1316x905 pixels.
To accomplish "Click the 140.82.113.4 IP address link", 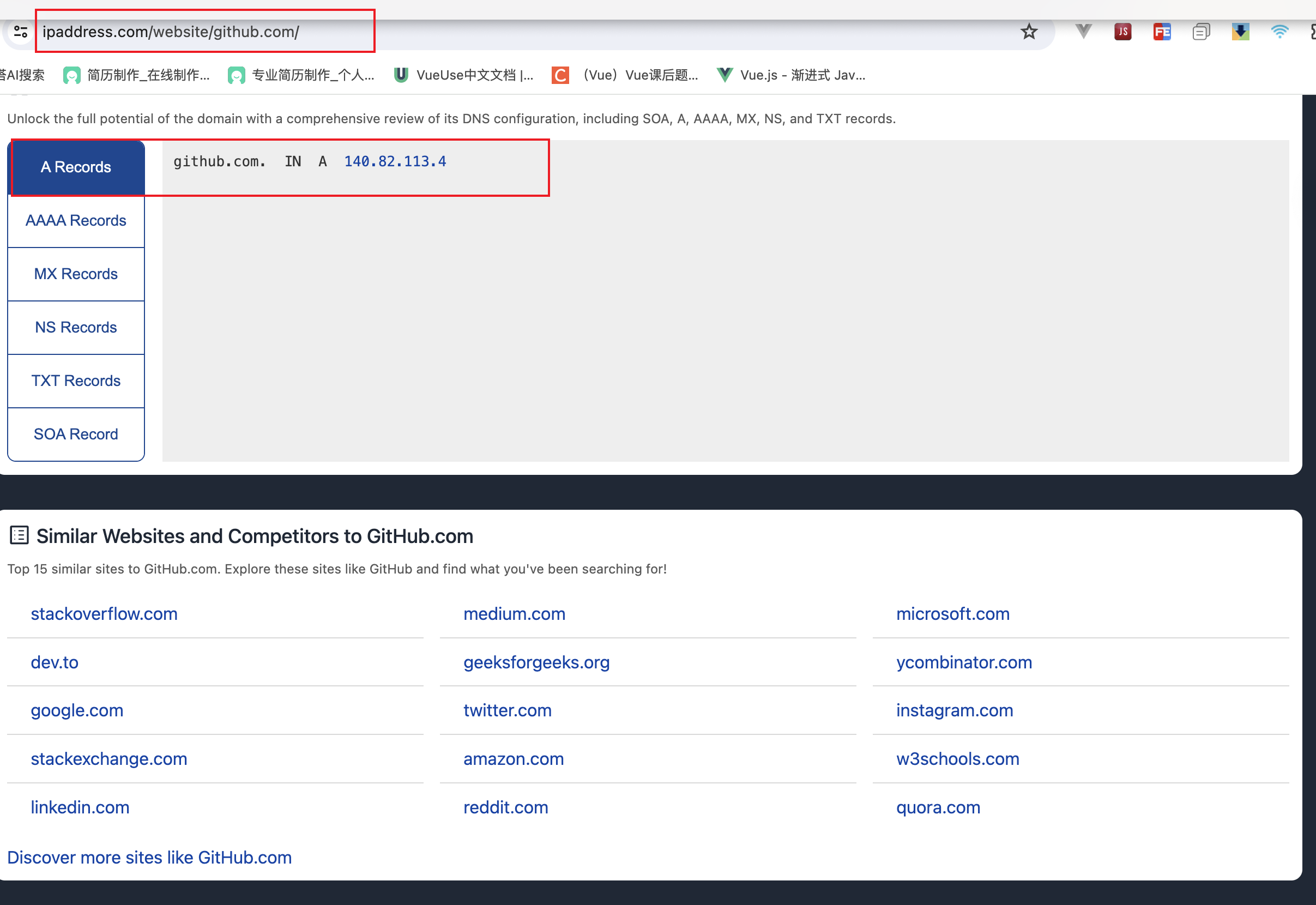I will tap(395, 161).
